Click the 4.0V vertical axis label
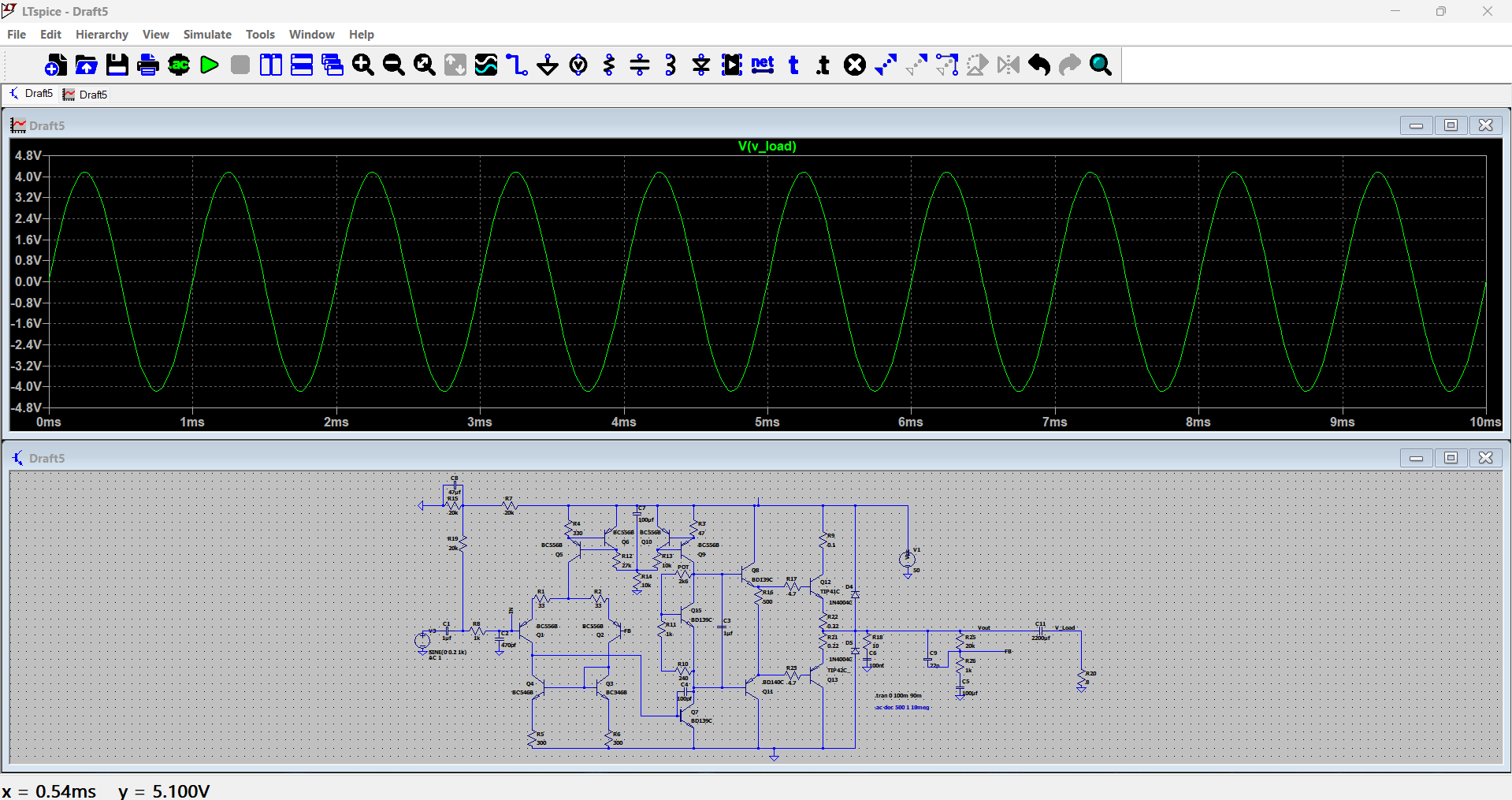 pos(28,177)
